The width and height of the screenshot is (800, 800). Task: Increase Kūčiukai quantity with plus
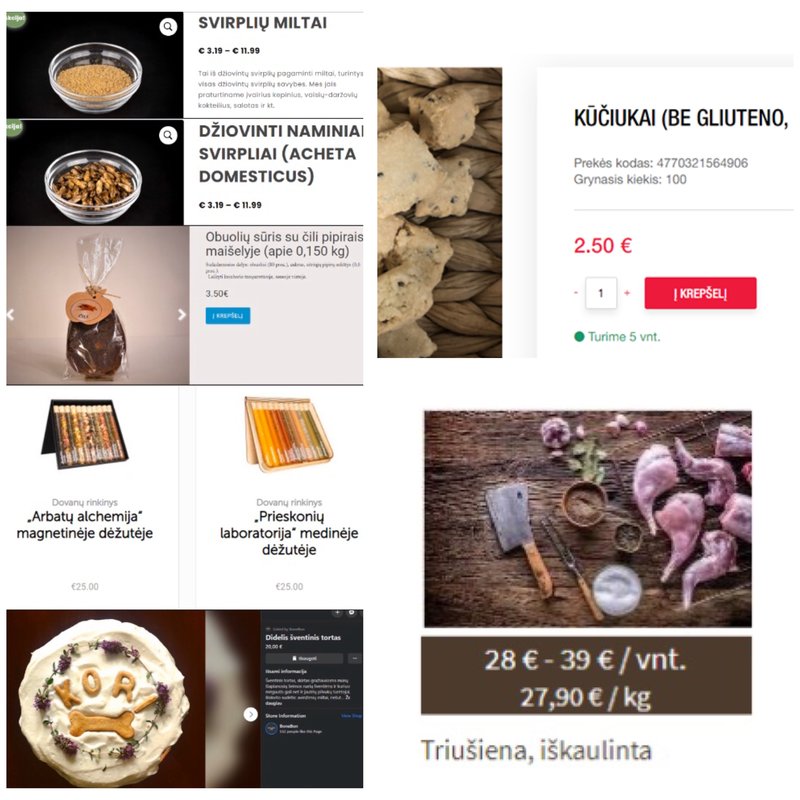pyautogui.click(x=627, y=293)
